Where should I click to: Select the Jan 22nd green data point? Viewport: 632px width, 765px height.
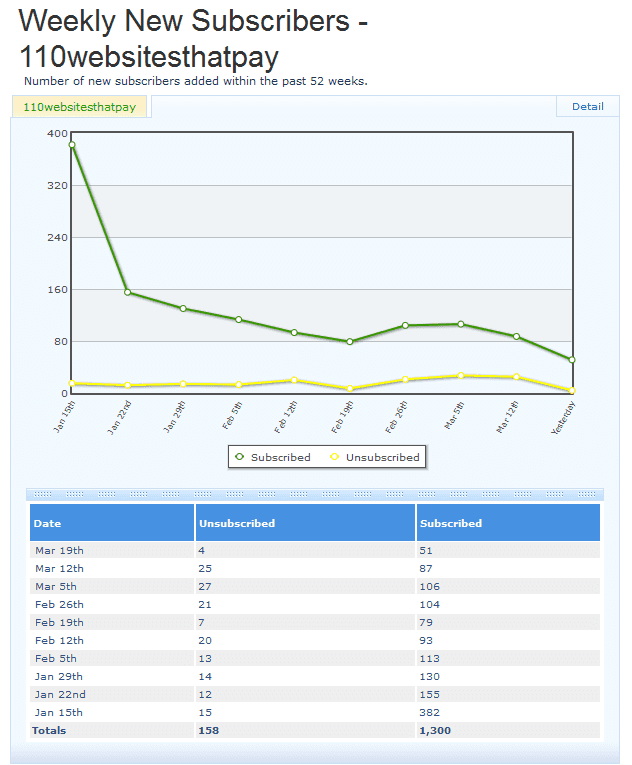pos(128,292)
